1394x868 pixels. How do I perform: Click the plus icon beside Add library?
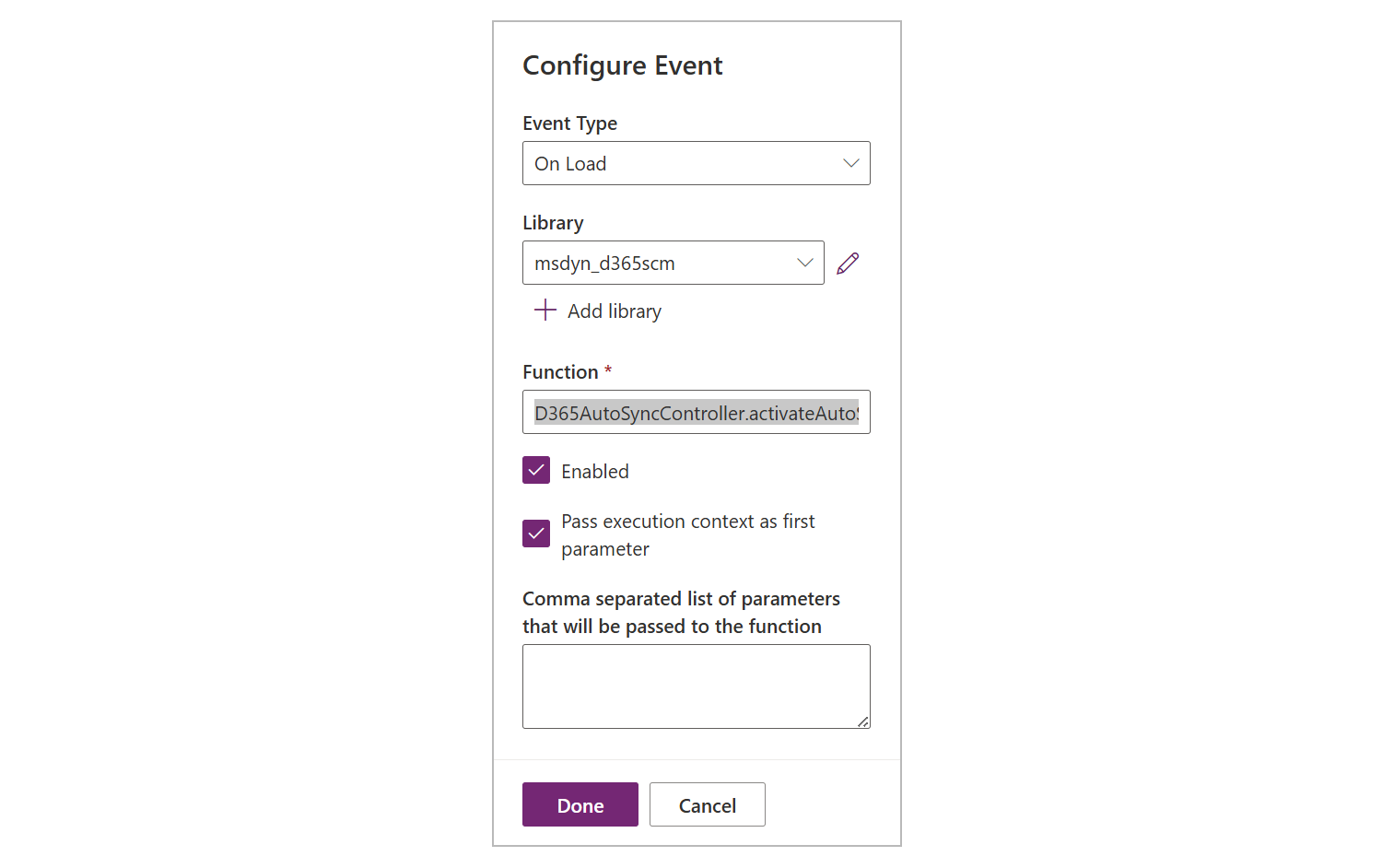(545, 311)
